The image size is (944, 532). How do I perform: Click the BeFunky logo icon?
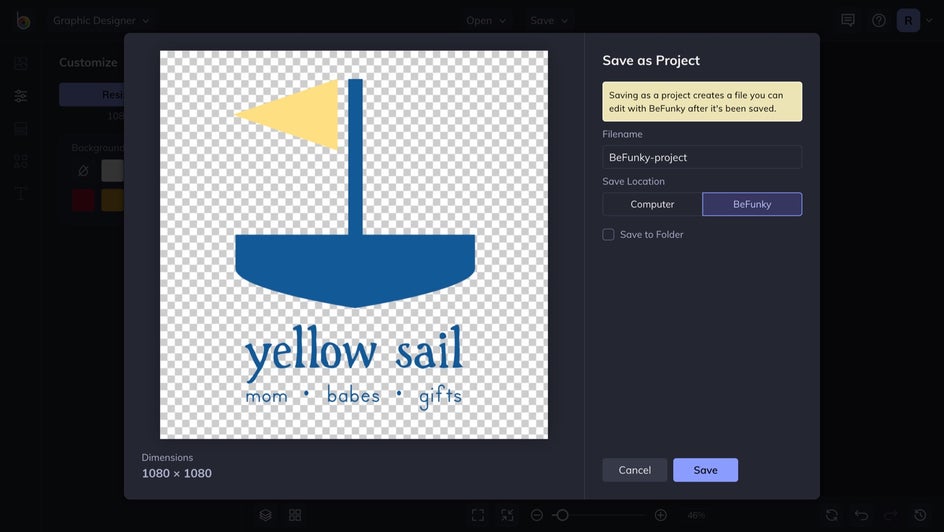point(22,20)
